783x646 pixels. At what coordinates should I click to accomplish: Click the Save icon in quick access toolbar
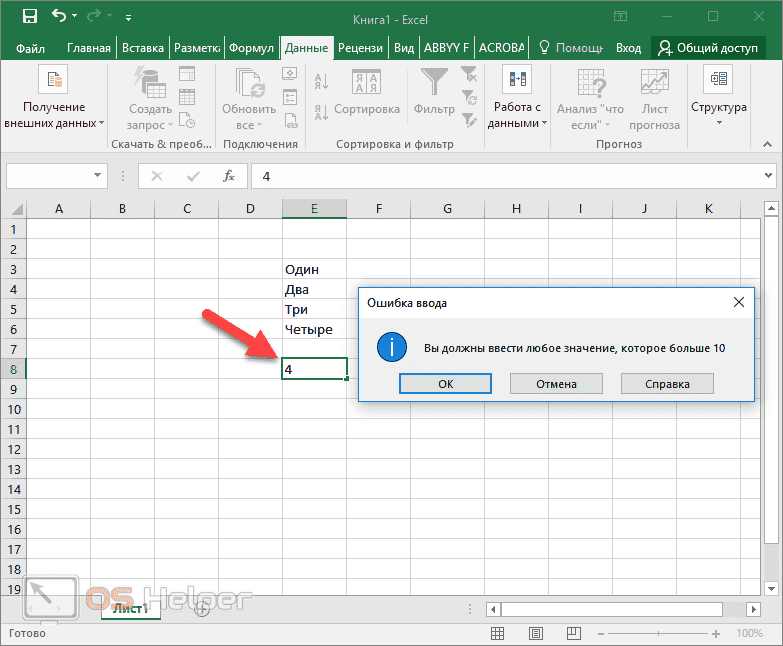pyautogui.click(x=30, y=17)
